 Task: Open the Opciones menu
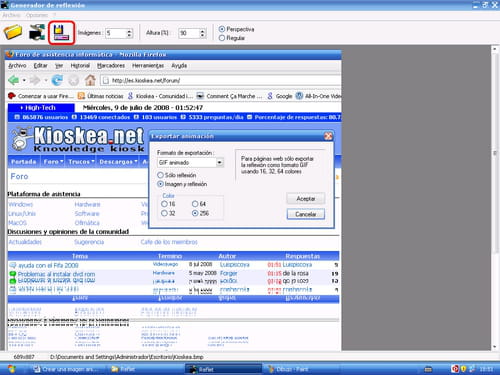point(37,15)
